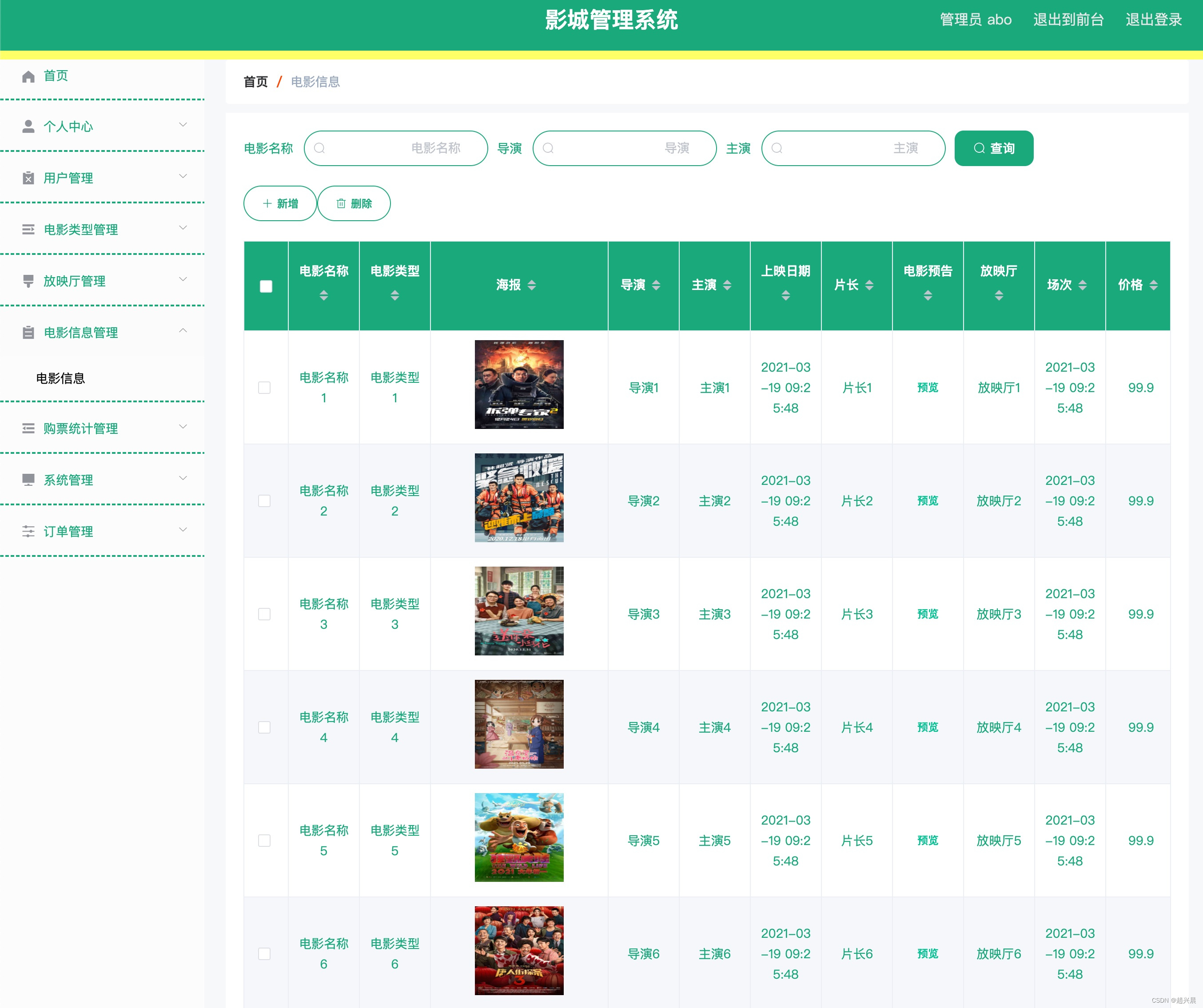Sort table by 片长 column arrows
The height and width of the screenshot is (1008, 1203).
869,285
